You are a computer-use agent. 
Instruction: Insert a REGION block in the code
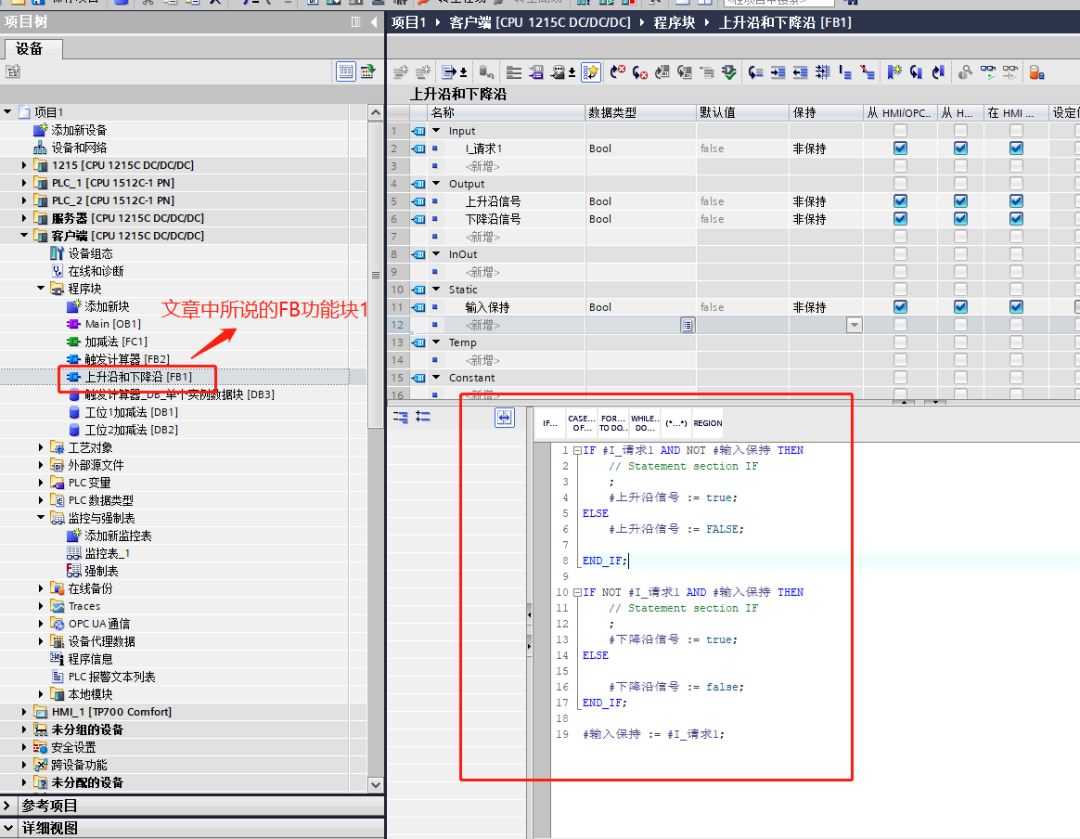[708, 421]
